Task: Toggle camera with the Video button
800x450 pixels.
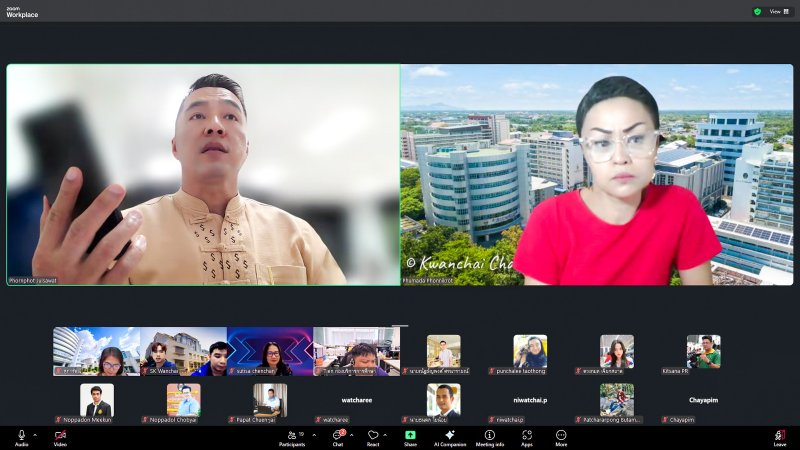Action: click(60, 437)
